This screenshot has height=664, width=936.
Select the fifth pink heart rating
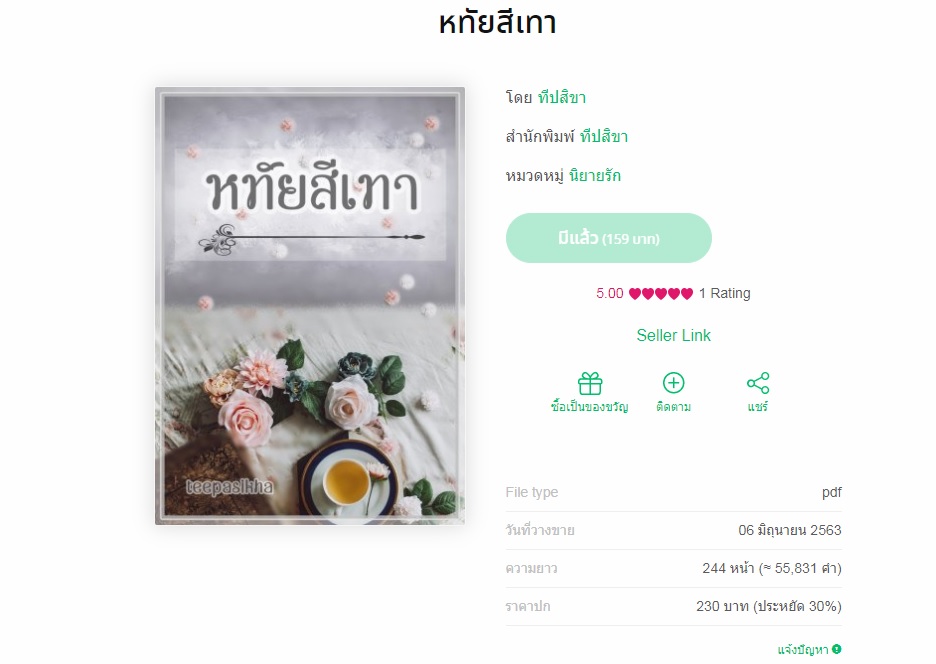coord(687,293)
